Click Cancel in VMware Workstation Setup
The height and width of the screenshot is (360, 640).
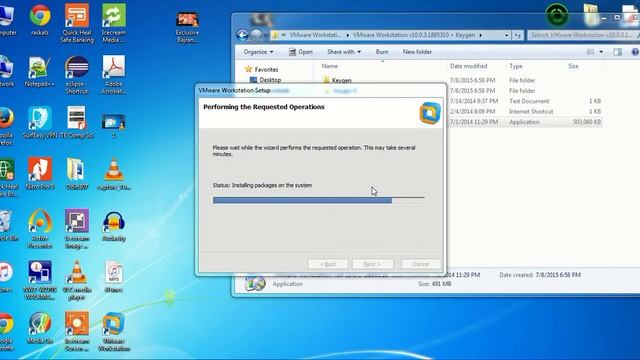421,264
